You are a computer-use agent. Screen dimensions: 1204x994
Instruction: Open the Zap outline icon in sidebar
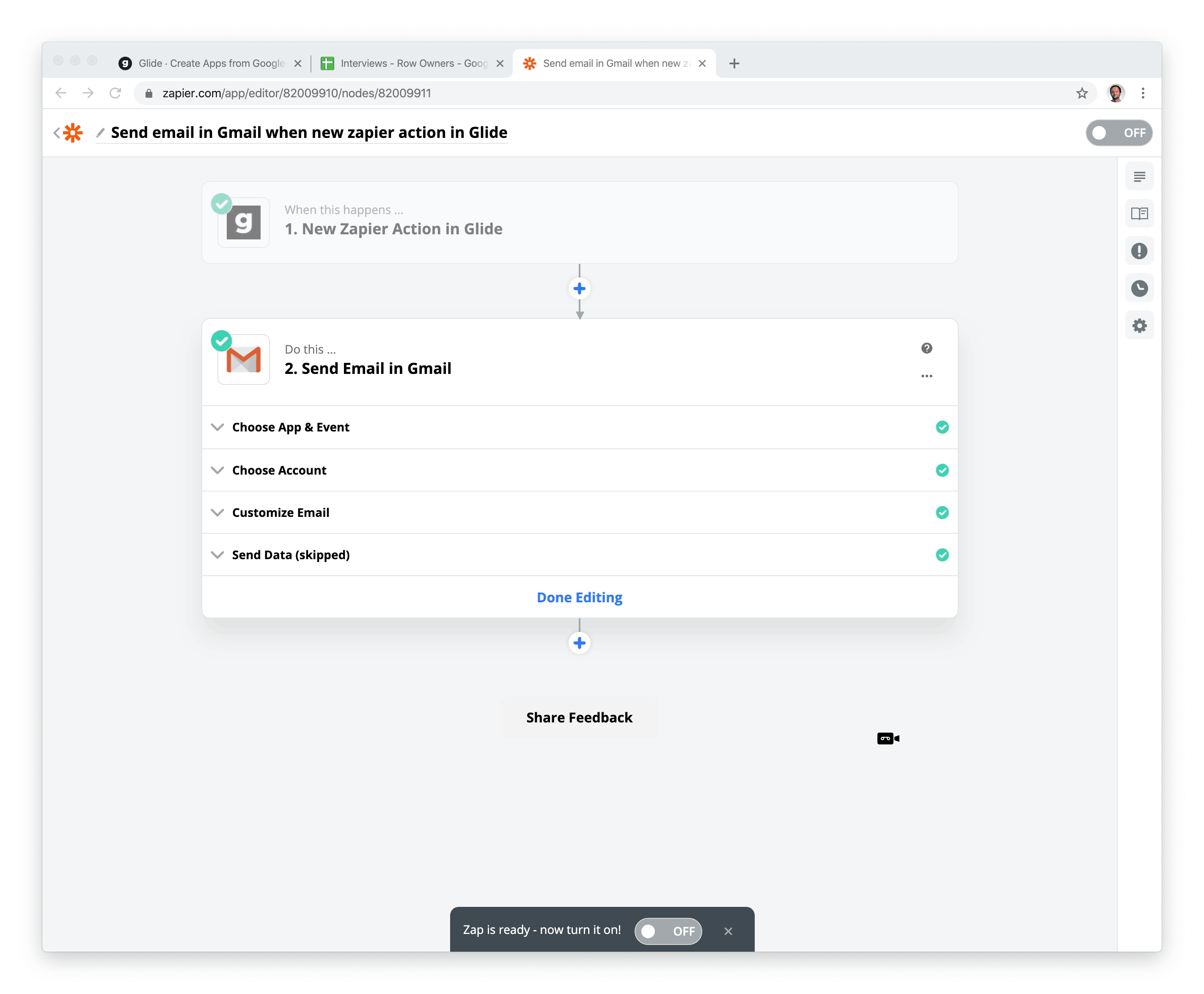point(1139,176)
